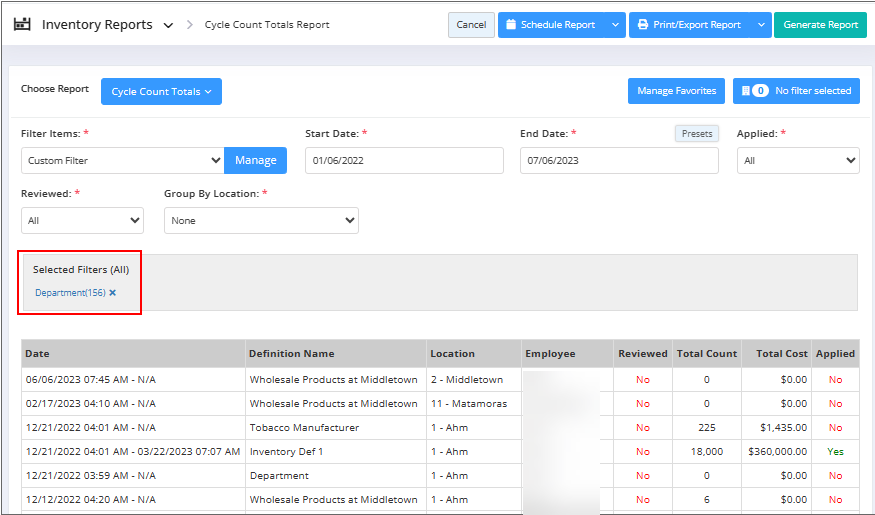Screen dimensions: 875x515
Task: Open the chevron next to Inventory Reports
Action: coord(168,25)
